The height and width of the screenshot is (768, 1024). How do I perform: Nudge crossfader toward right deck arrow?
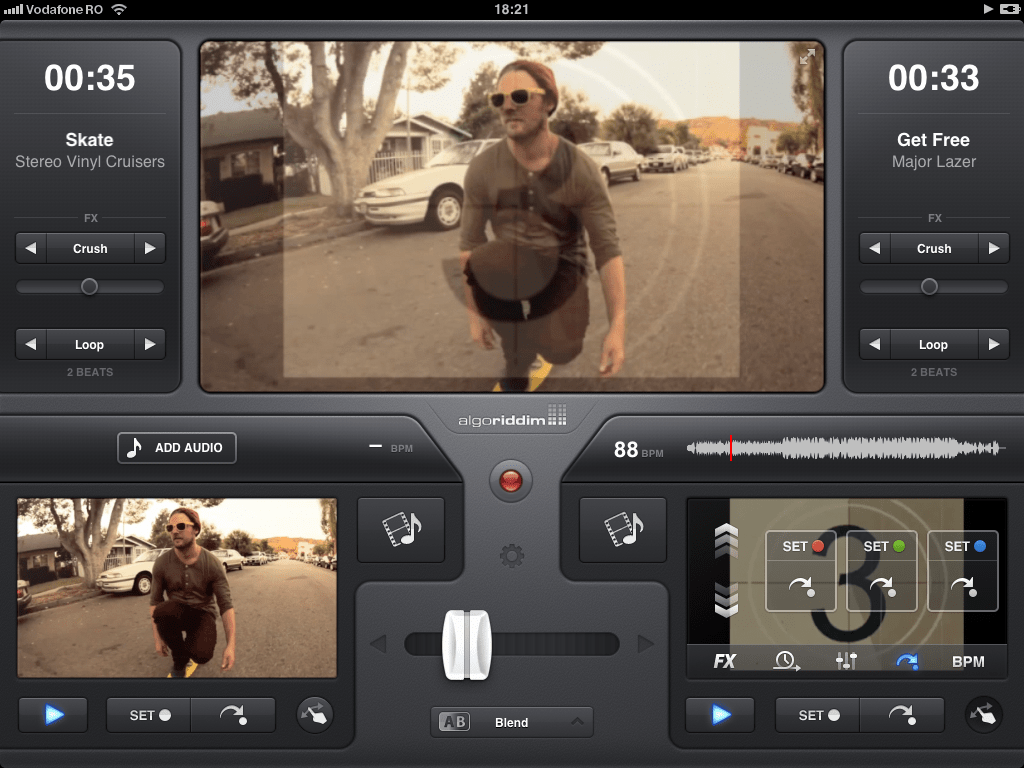point(646,645)
